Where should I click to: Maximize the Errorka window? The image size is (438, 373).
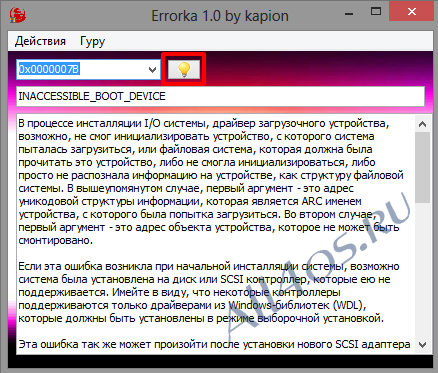(x=376, y=12)
